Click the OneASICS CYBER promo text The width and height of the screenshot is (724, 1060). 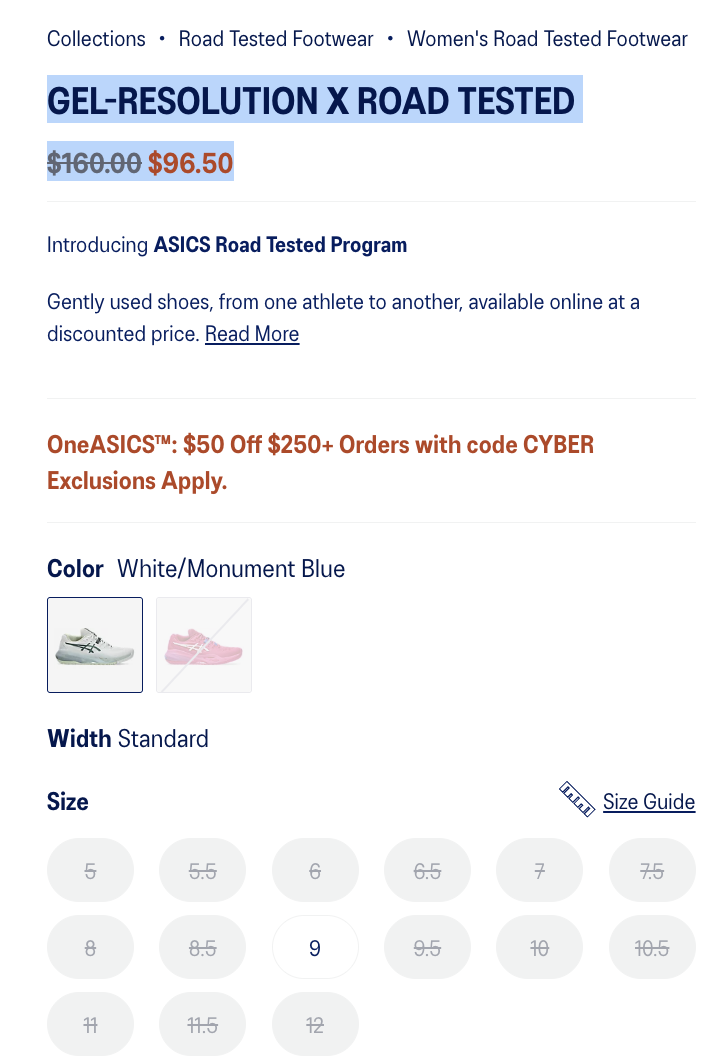click(x=320, y=444)
